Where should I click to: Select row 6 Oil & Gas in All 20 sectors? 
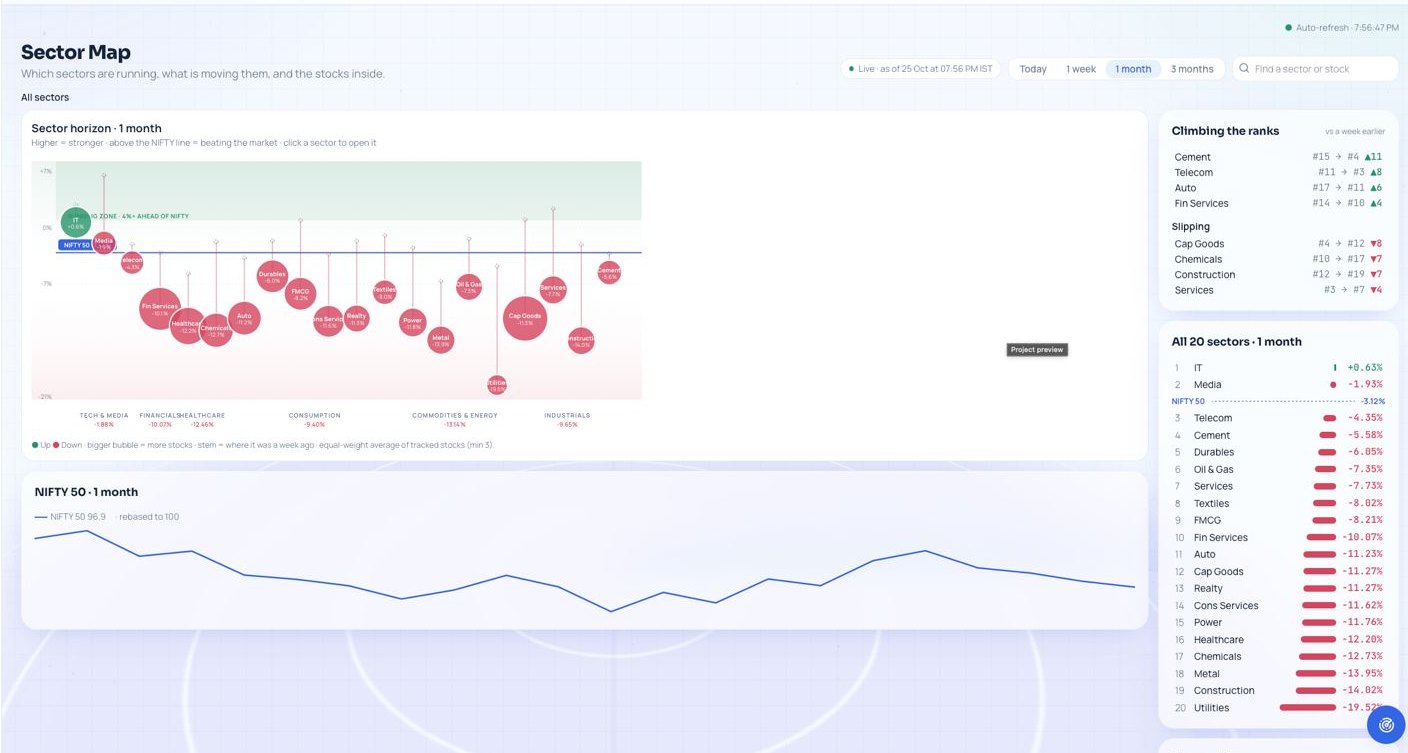tap(1278, 469)
